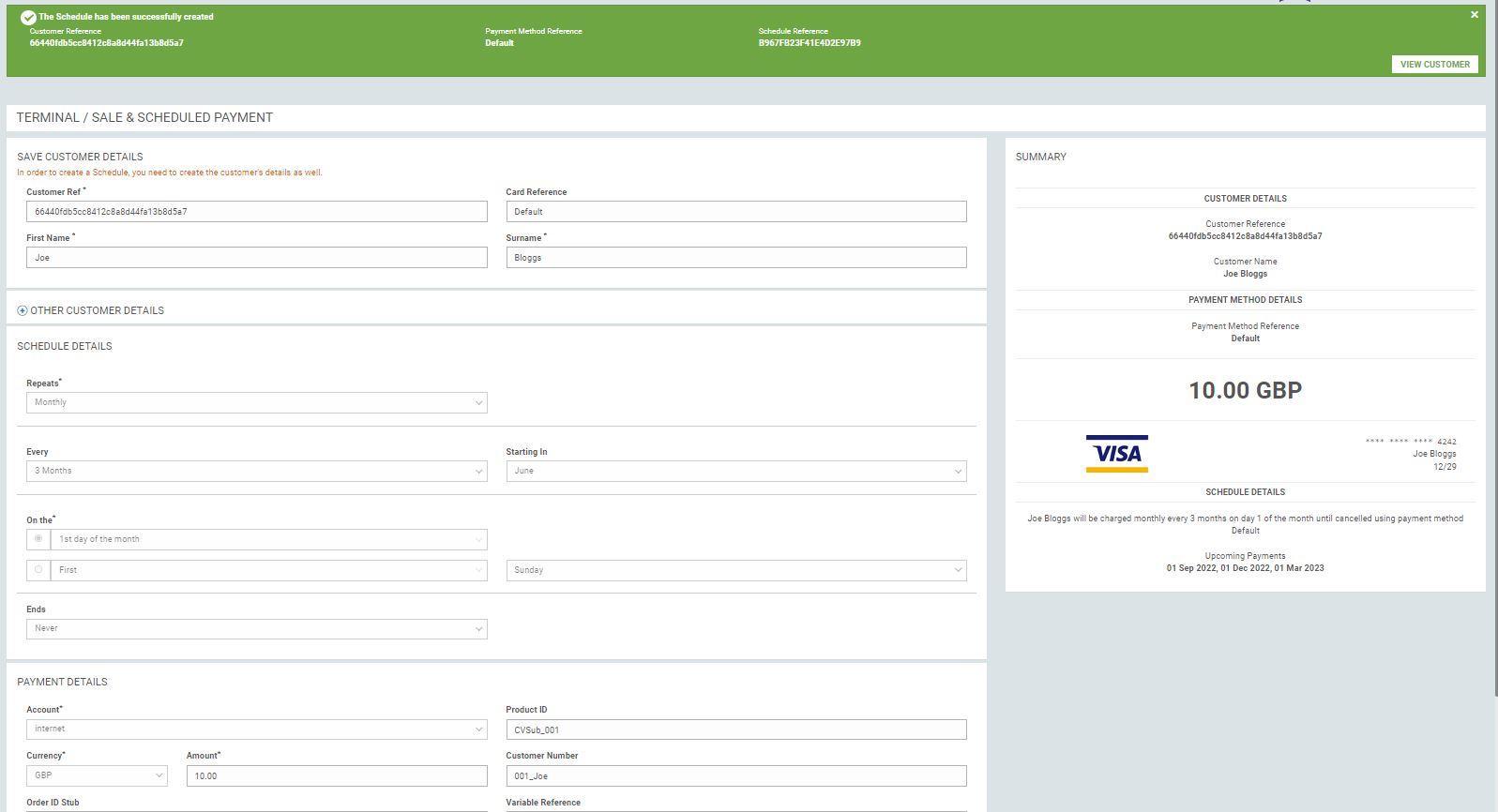This screenshot has width=1498, height=812.
Task: Select the 'First' weekday radio button
Action: coord(38,570)
